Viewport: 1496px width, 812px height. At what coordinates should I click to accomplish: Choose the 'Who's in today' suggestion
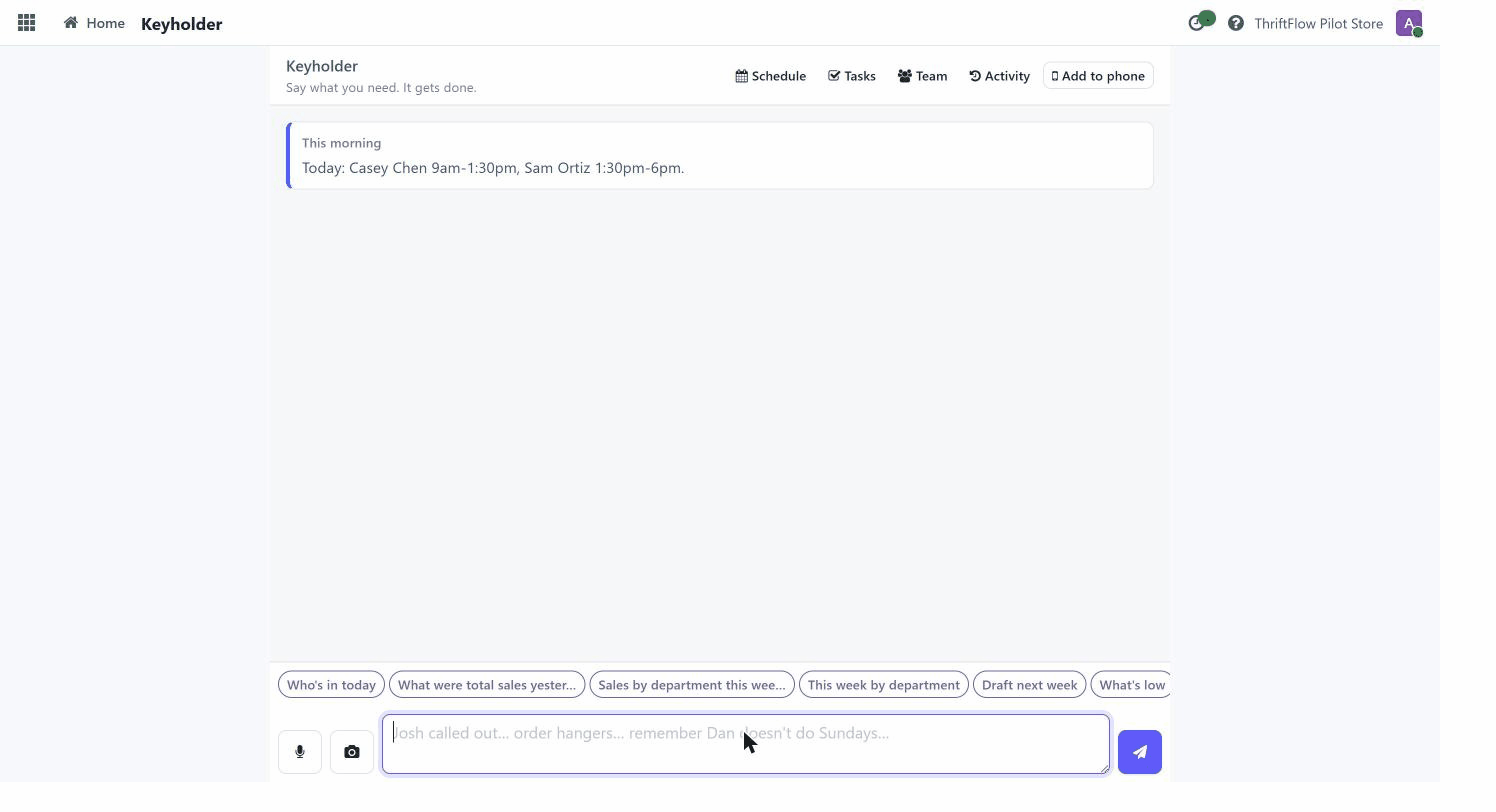tap(331, 685)
